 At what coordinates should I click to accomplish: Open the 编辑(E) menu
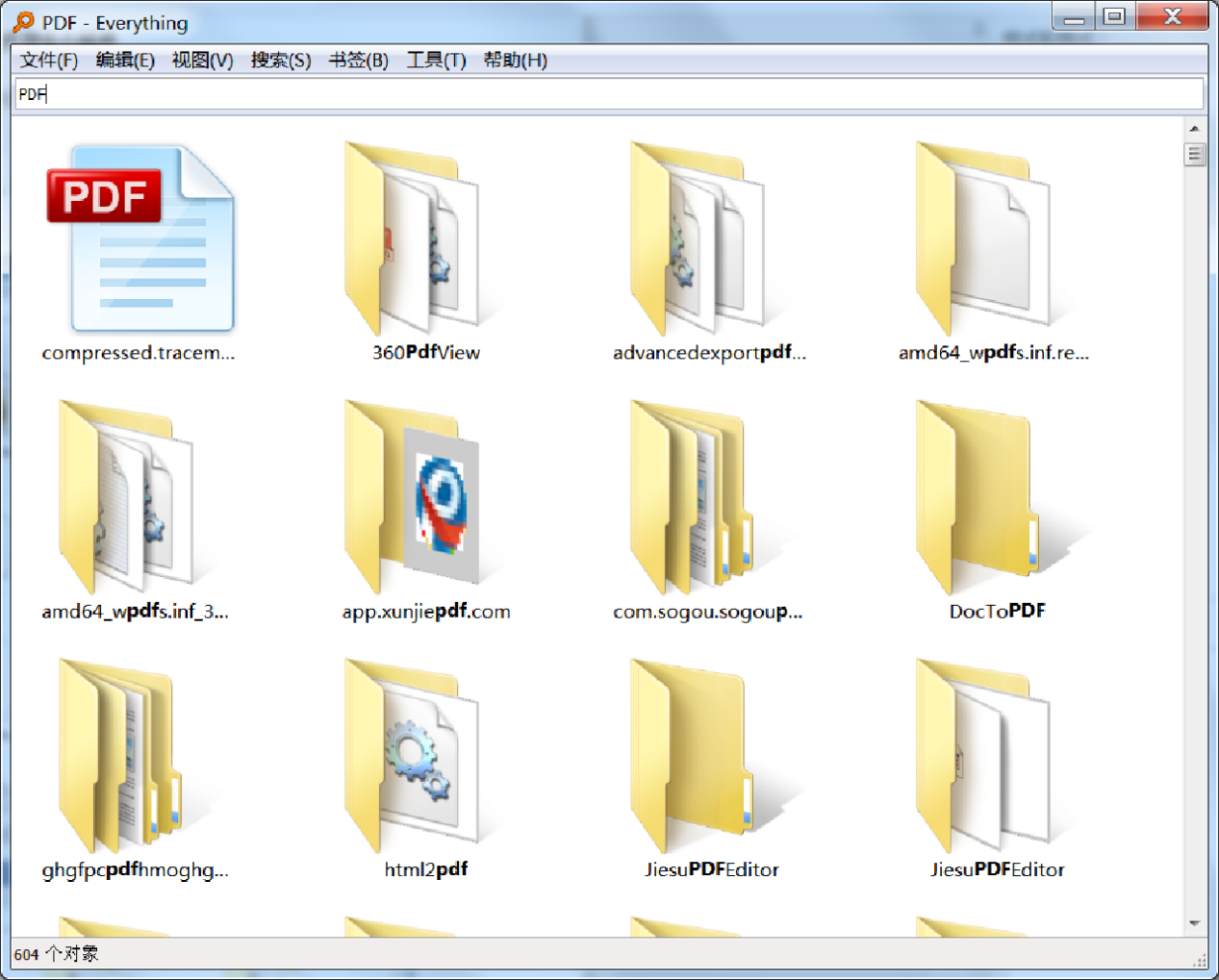pyautogui.click(x=125, y=61)
